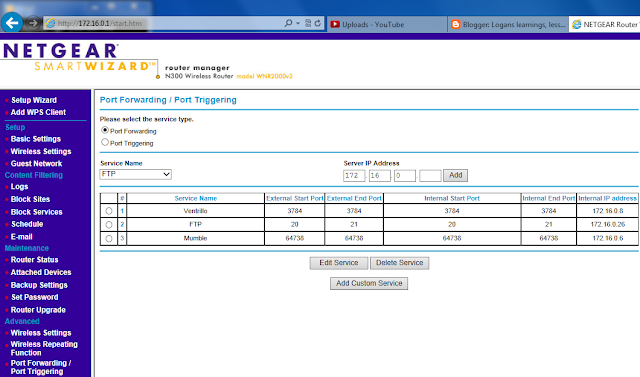Open Attached Devices in the sidebar
The height and width of the screenshot is (377, 640).
pos(41,272)
